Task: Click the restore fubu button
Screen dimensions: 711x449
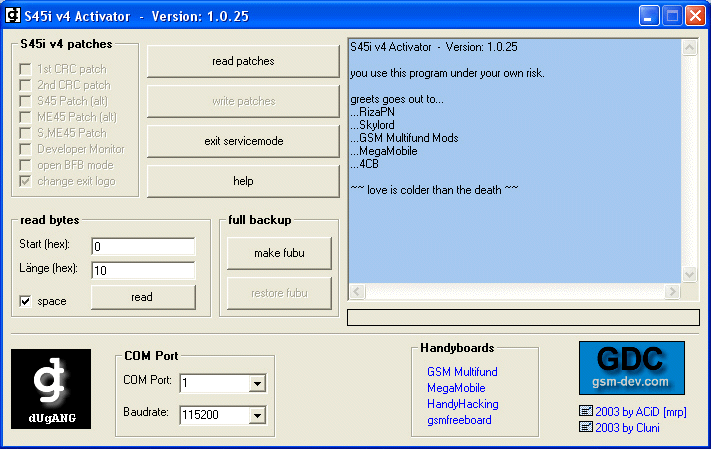Action: point(279,293)
